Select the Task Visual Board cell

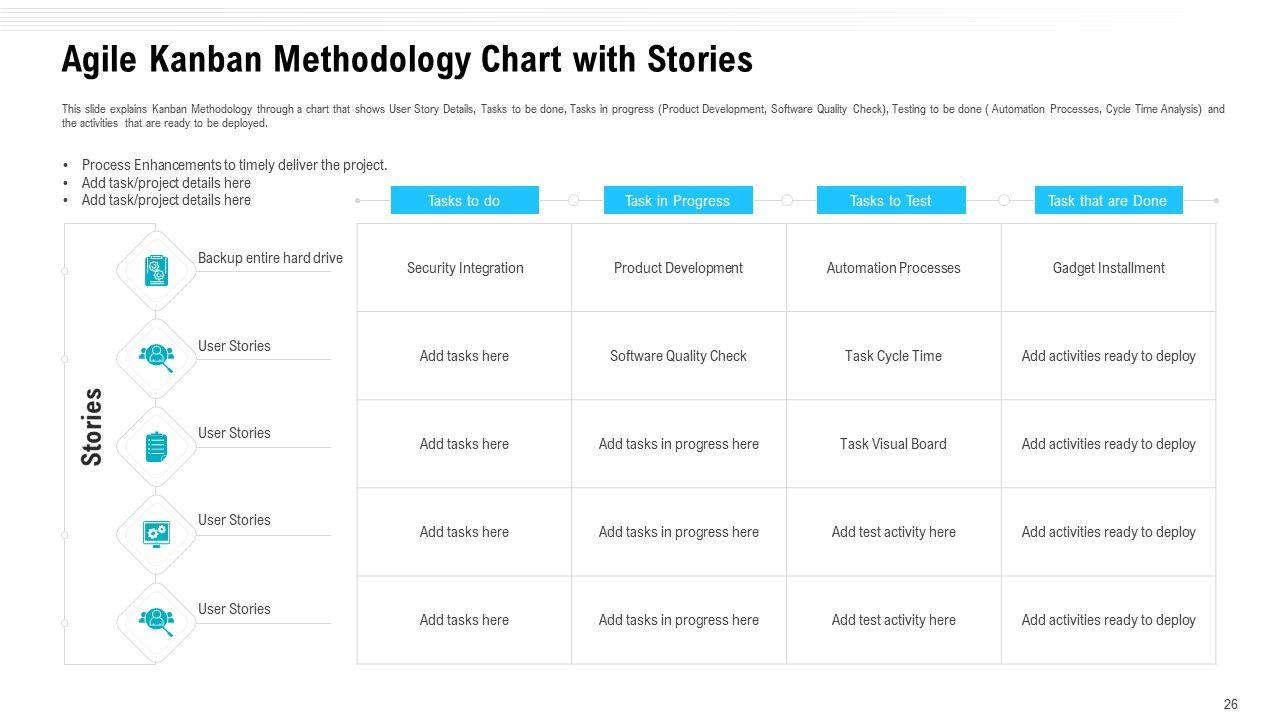tap(893, 444)
